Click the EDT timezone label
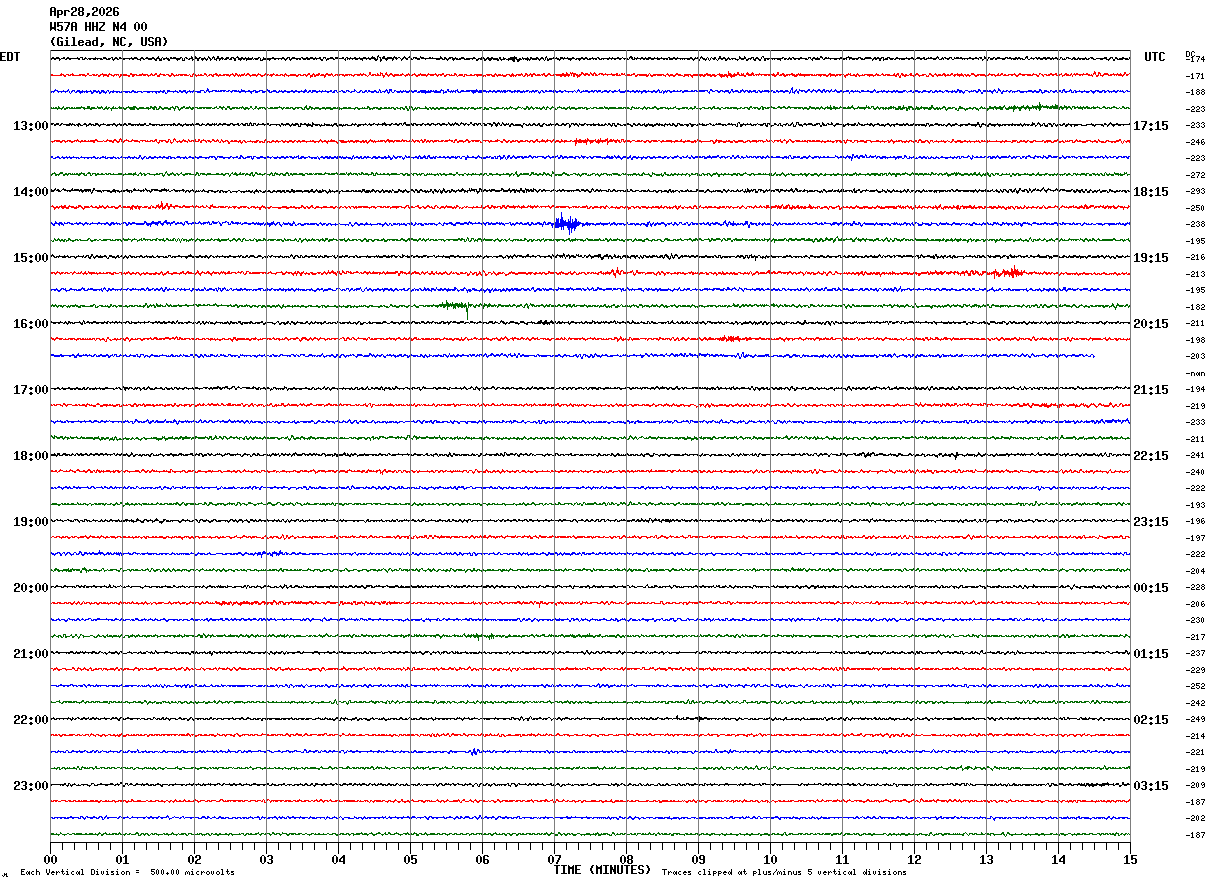 click(10, 57)
